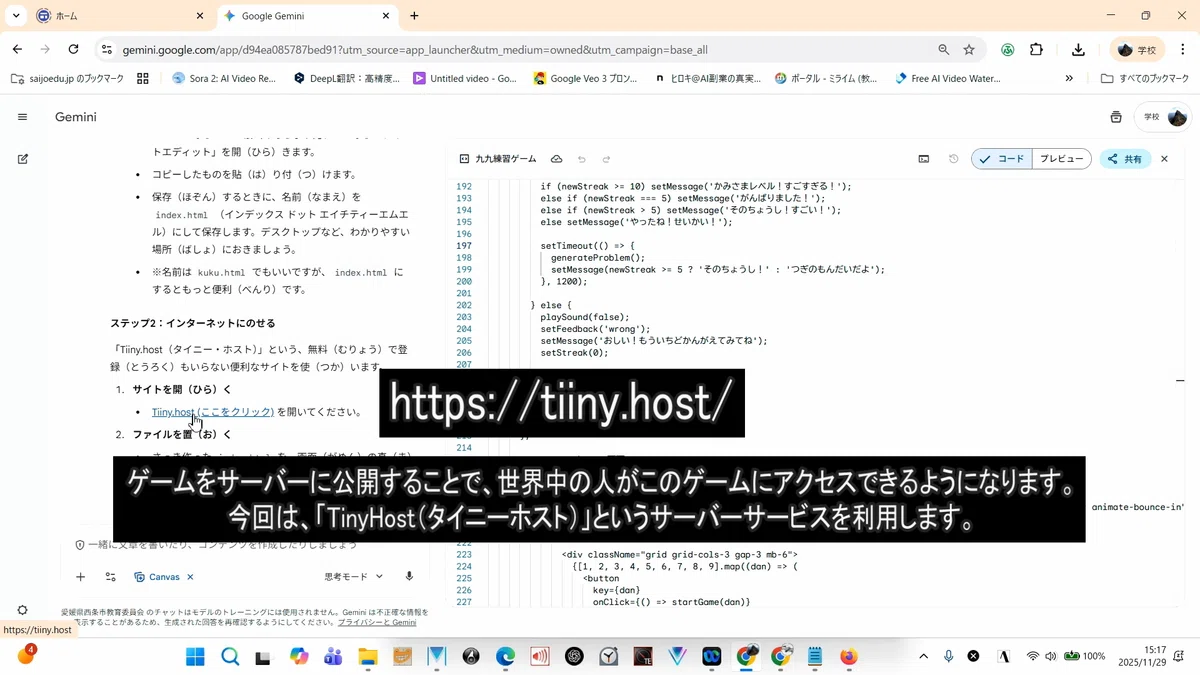Expand hidden bookmarks with the chevron
The width and height of the screenshot is (1200, 675).
pyautogui.click(x=1069, y=78)
